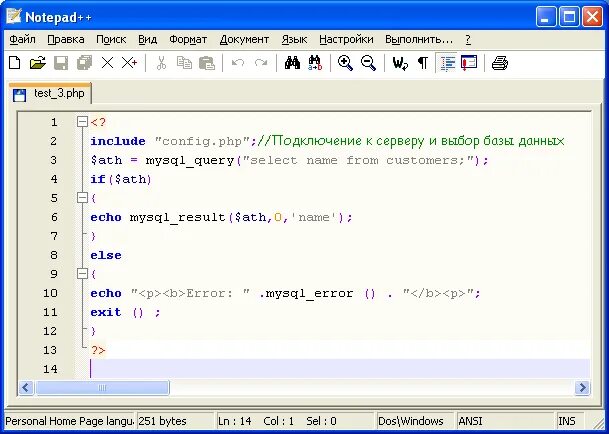Open the Документ menu
Screen dimensions: 609x434
pos(244,40)
